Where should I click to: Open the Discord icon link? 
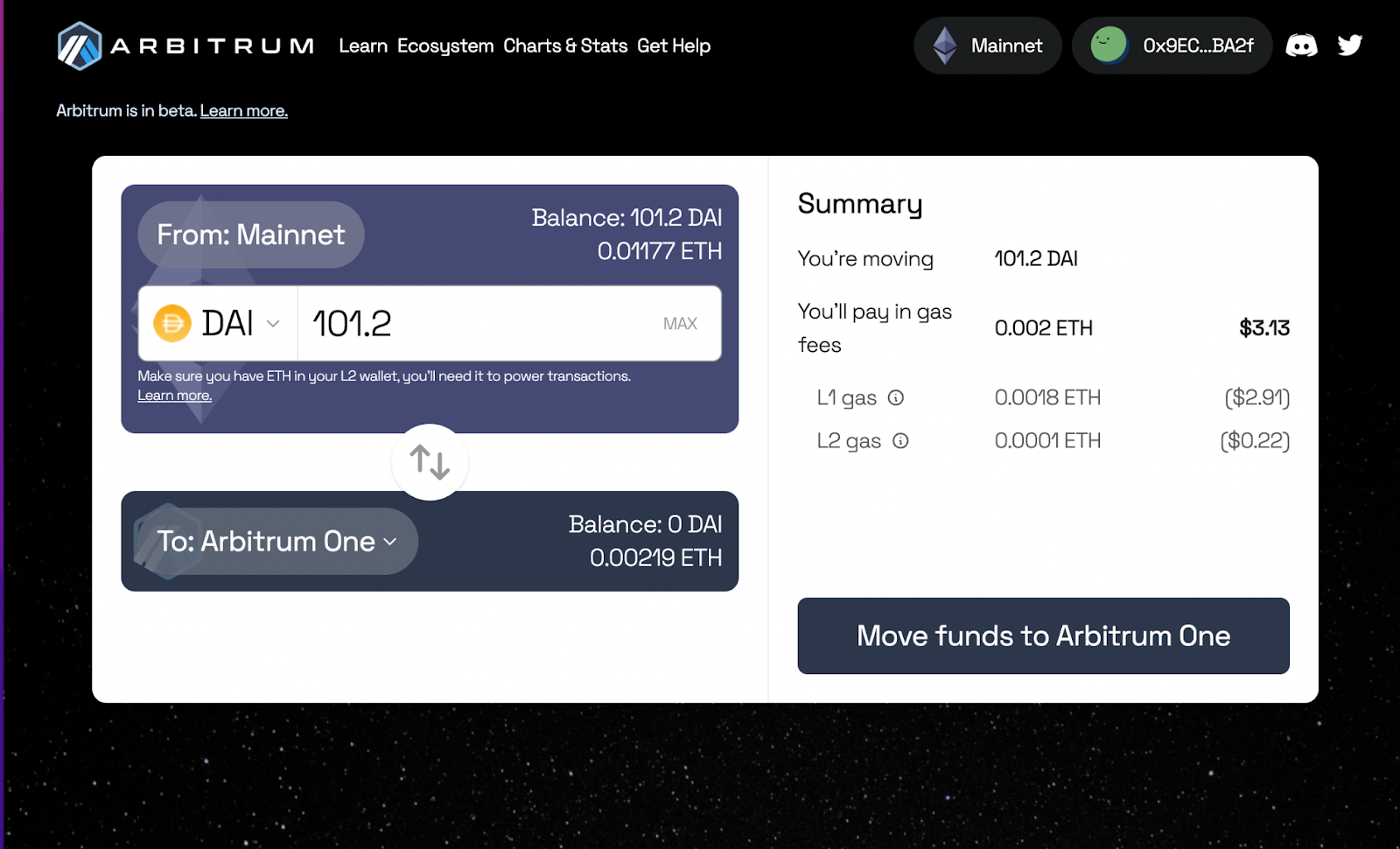coord(1301,46)
